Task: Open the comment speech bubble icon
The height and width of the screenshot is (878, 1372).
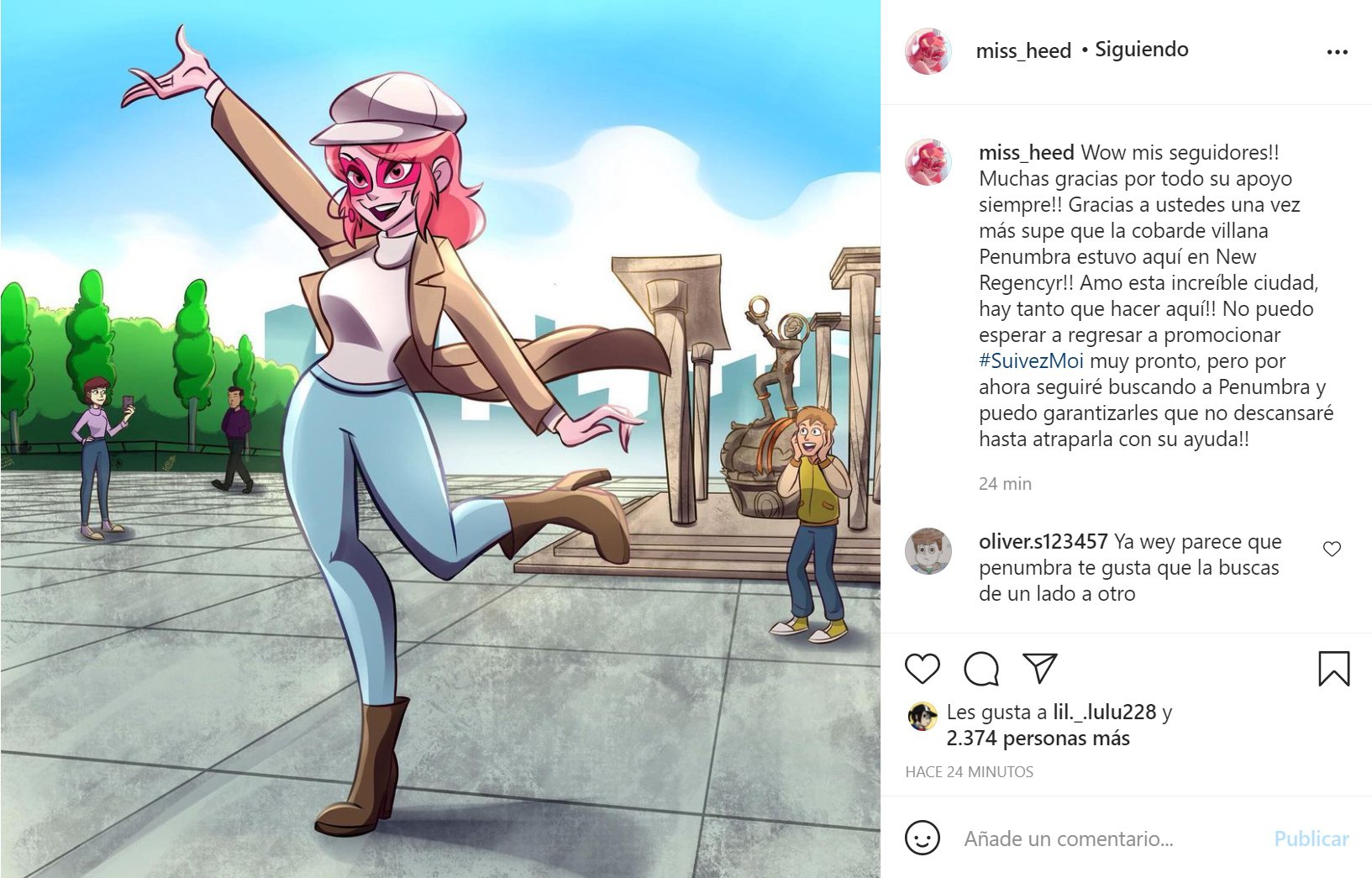Action: (981, 669)
